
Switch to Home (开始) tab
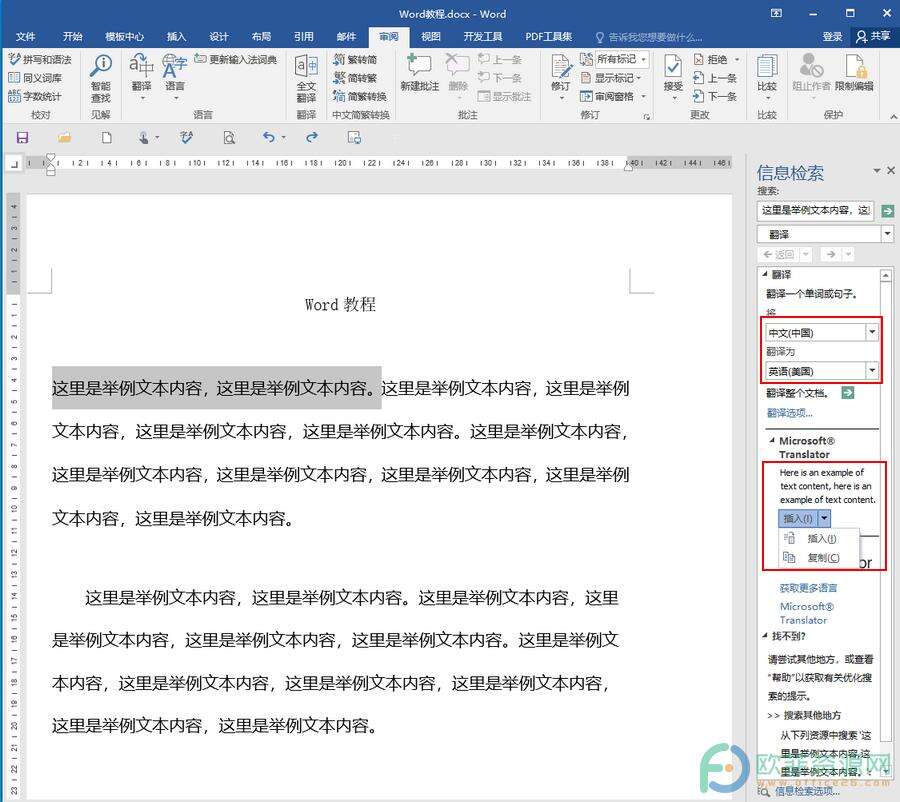pos(72,37)
